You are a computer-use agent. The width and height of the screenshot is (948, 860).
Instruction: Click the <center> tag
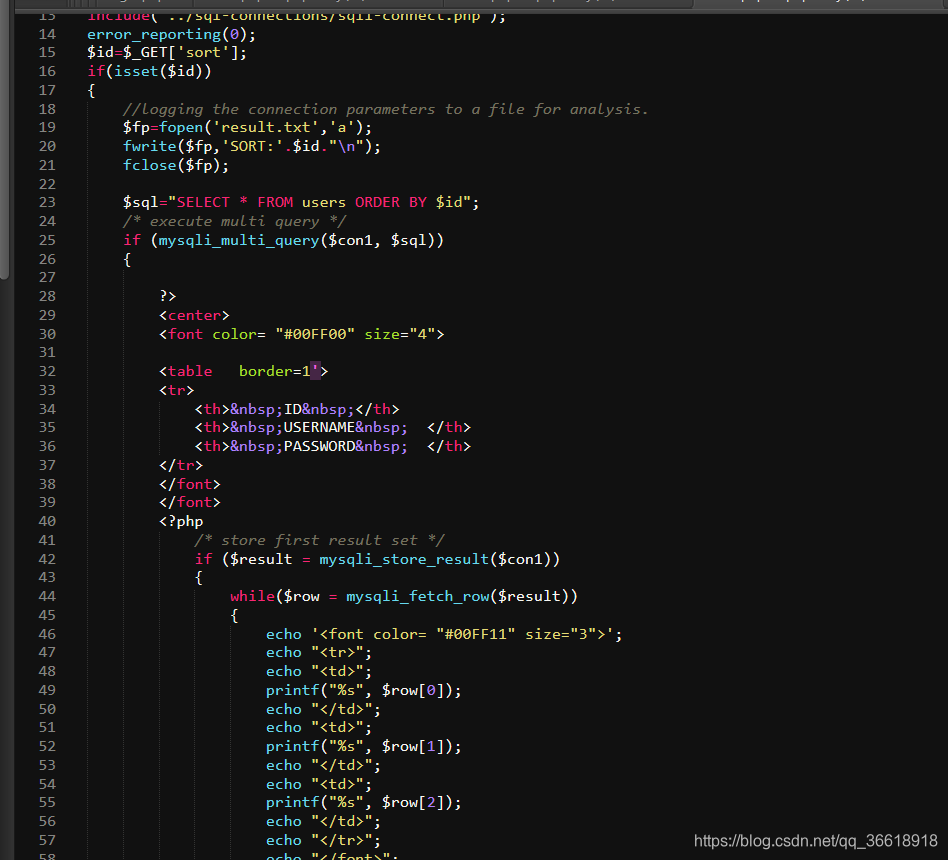coord(194,316)
